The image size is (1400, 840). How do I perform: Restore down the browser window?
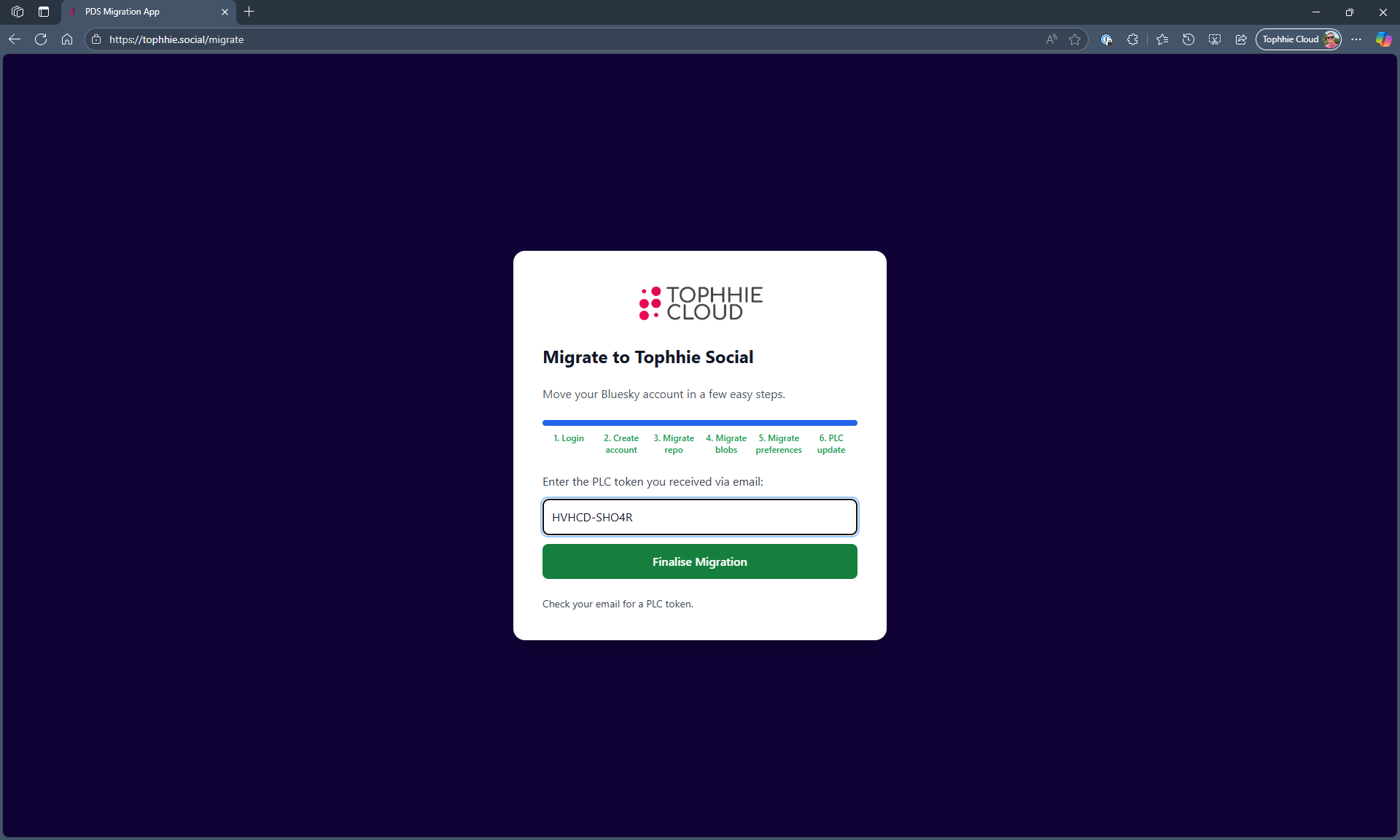click(x=1350, y=12)
